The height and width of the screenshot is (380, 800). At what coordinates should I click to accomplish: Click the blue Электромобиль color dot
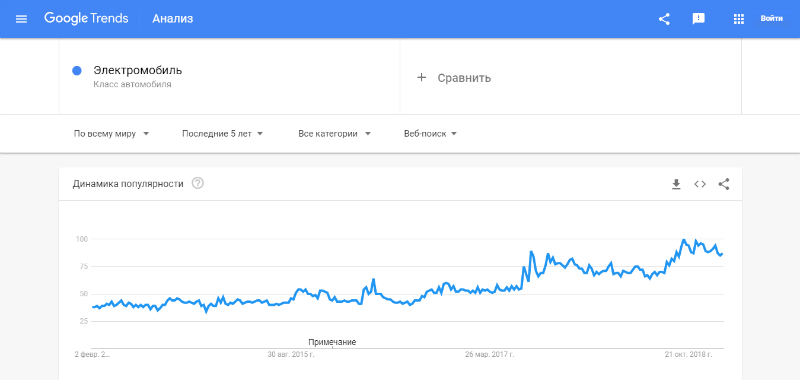[77, 71]
